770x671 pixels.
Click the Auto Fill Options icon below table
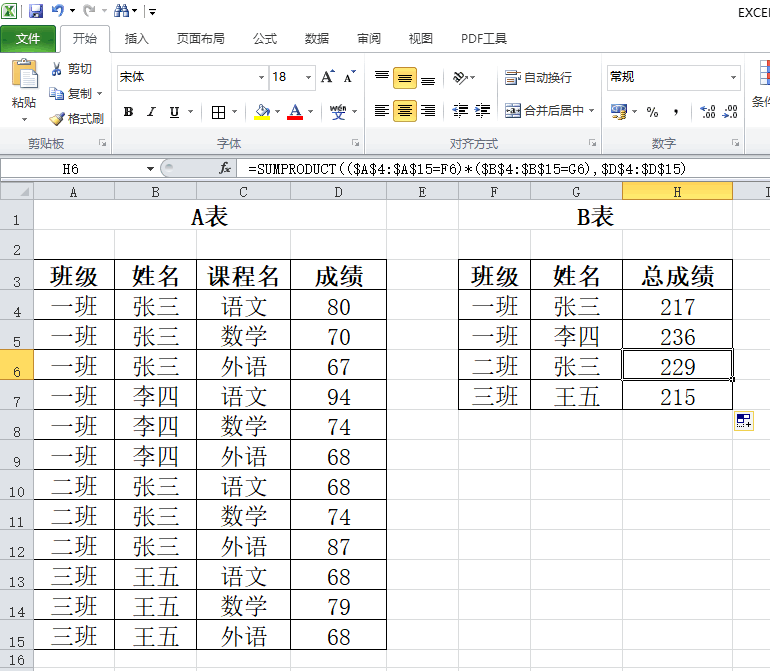744,421
